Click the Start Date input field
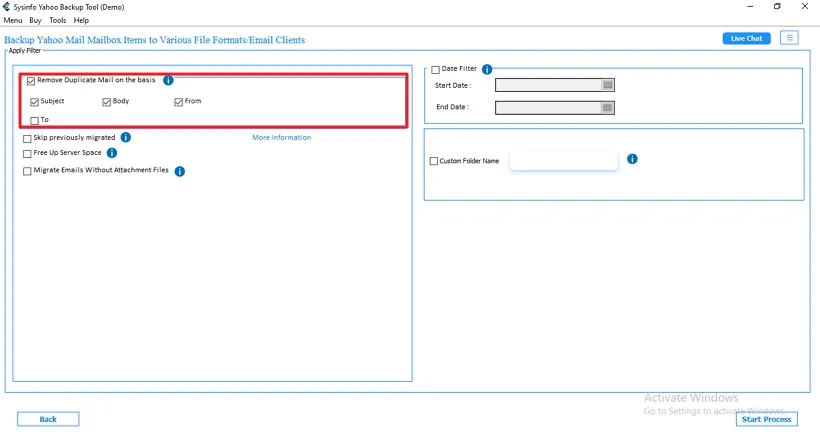This screenshot has width=820, height=437. [x=554, y=85]
